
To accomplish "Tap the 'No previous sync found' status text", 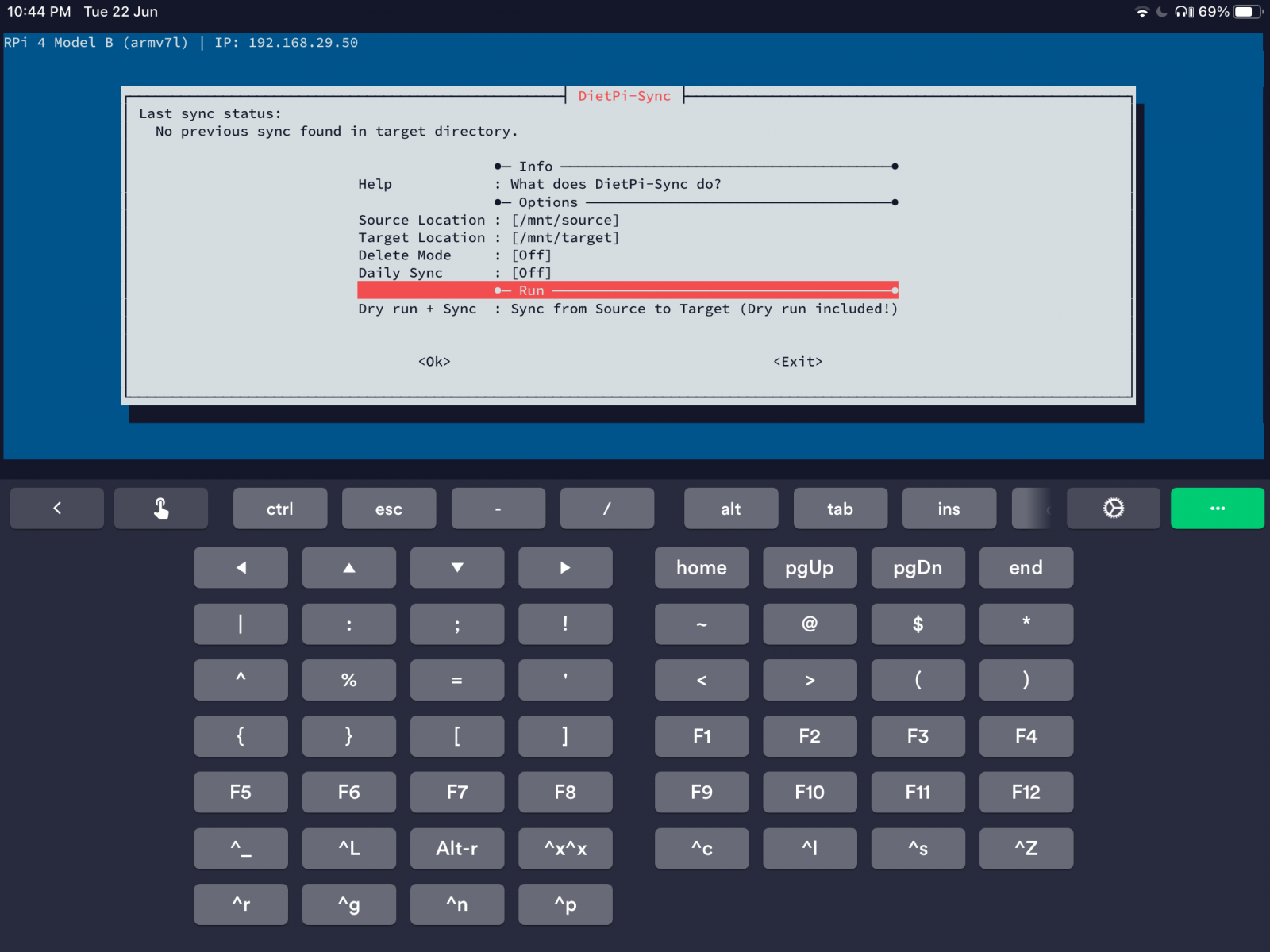I will tap(337, 132).
